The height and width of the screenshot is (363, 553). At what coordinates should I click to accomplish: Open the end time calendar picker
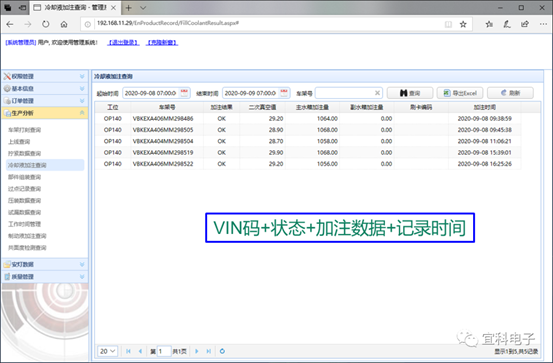pyautogui.click(x=284, y=93)
